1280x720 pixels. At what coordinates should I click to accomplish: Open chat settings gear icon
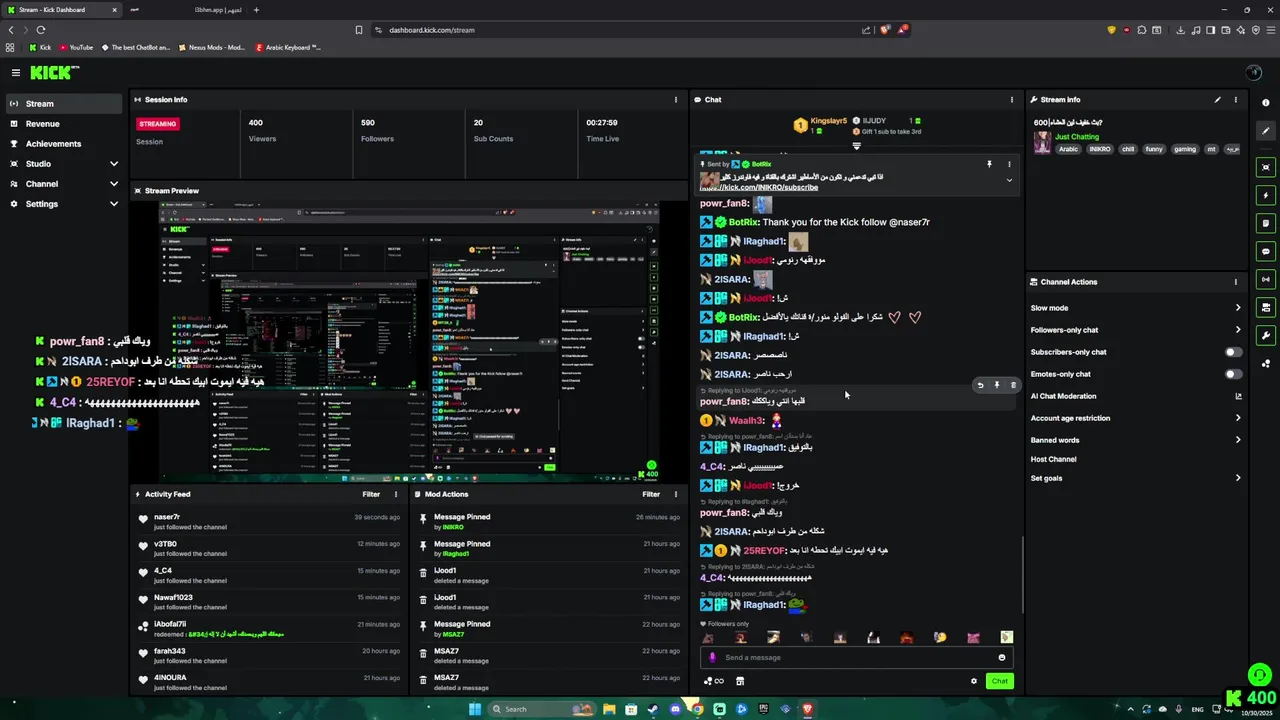tap(973, 681)
